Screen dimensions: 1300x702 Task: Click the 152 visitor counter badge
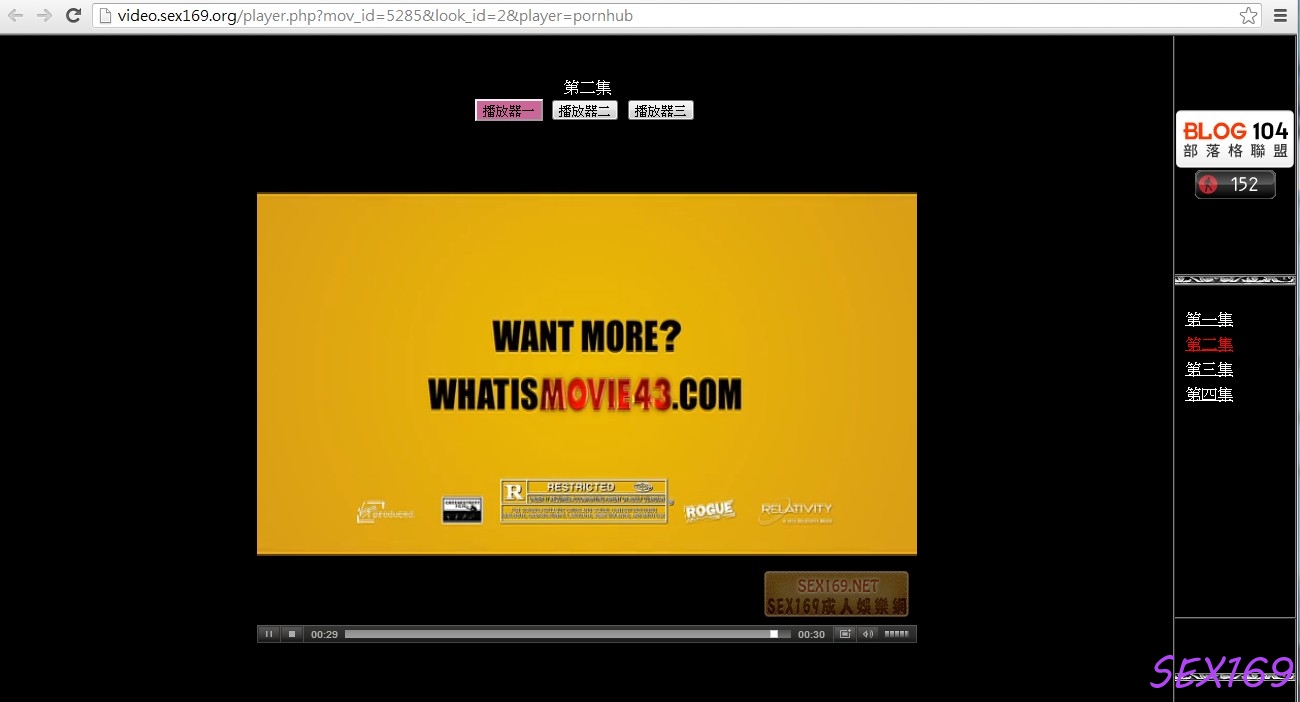(1235, 184)
